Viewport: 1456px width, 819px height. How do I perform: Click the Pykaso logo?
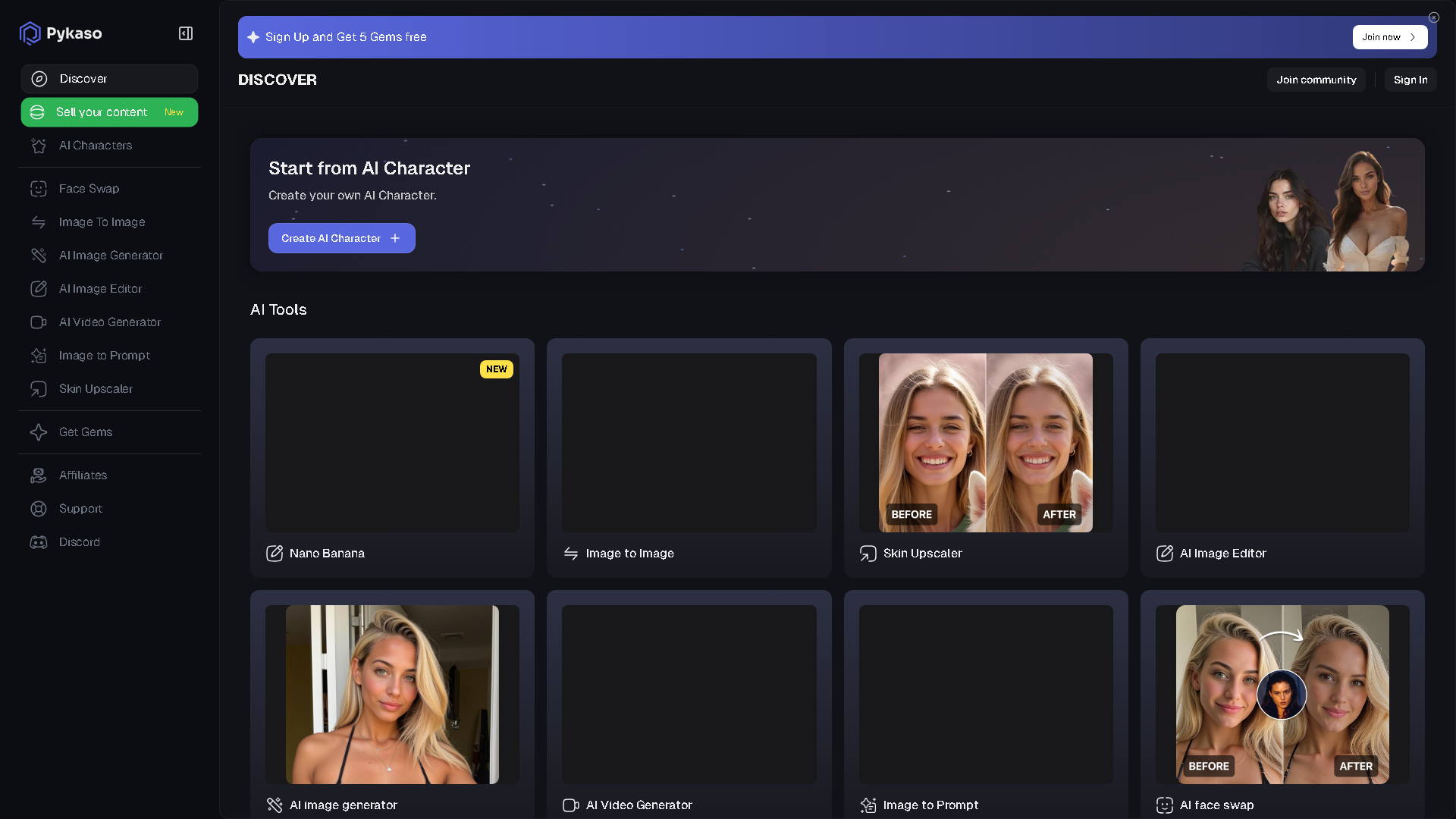tap(61, 33)
